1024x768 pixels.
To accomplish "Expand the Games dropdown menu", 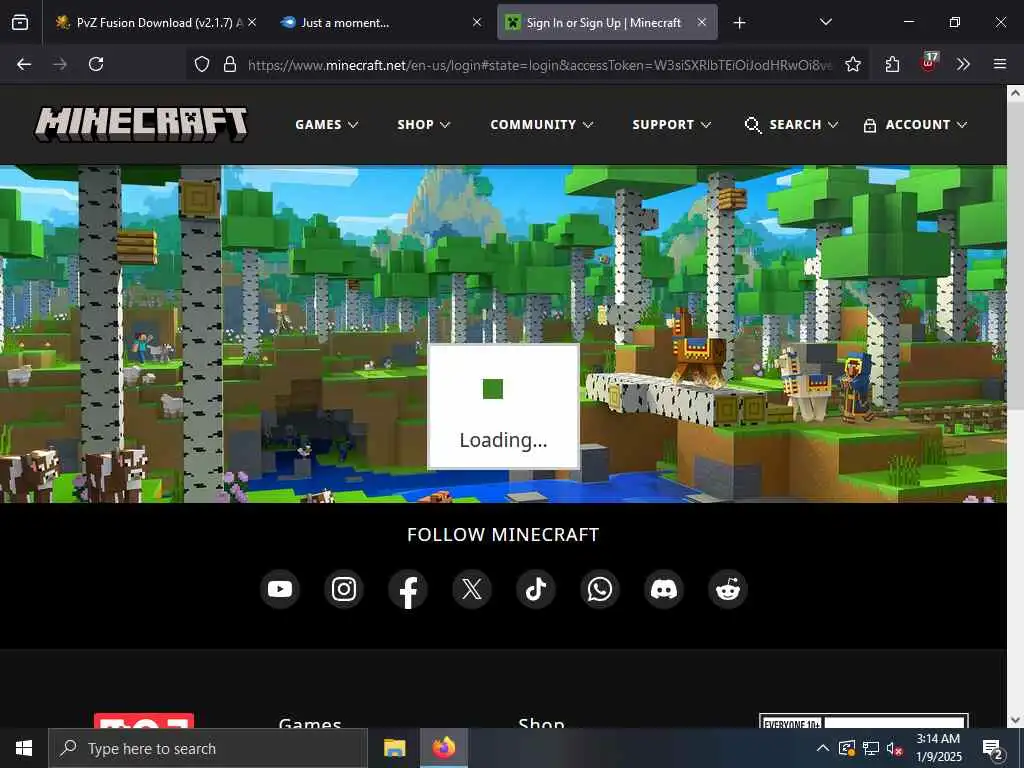I will point(327,125).
